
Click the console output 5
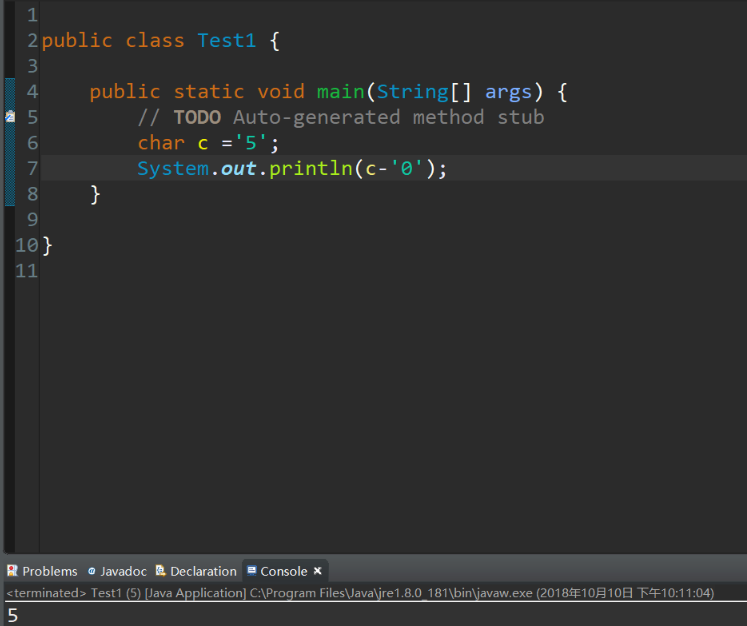tap(13, 616)
